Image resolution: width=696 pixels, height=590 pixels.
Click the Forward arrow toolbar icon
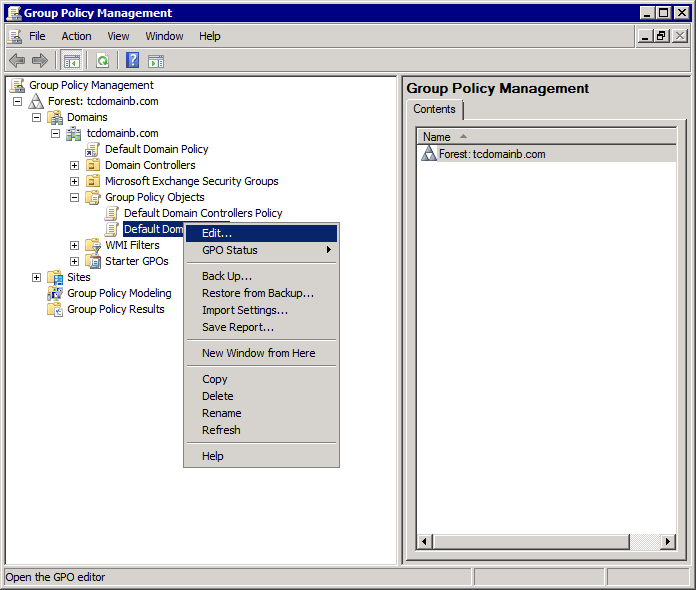pyautogui.click(x=40, y=60)
